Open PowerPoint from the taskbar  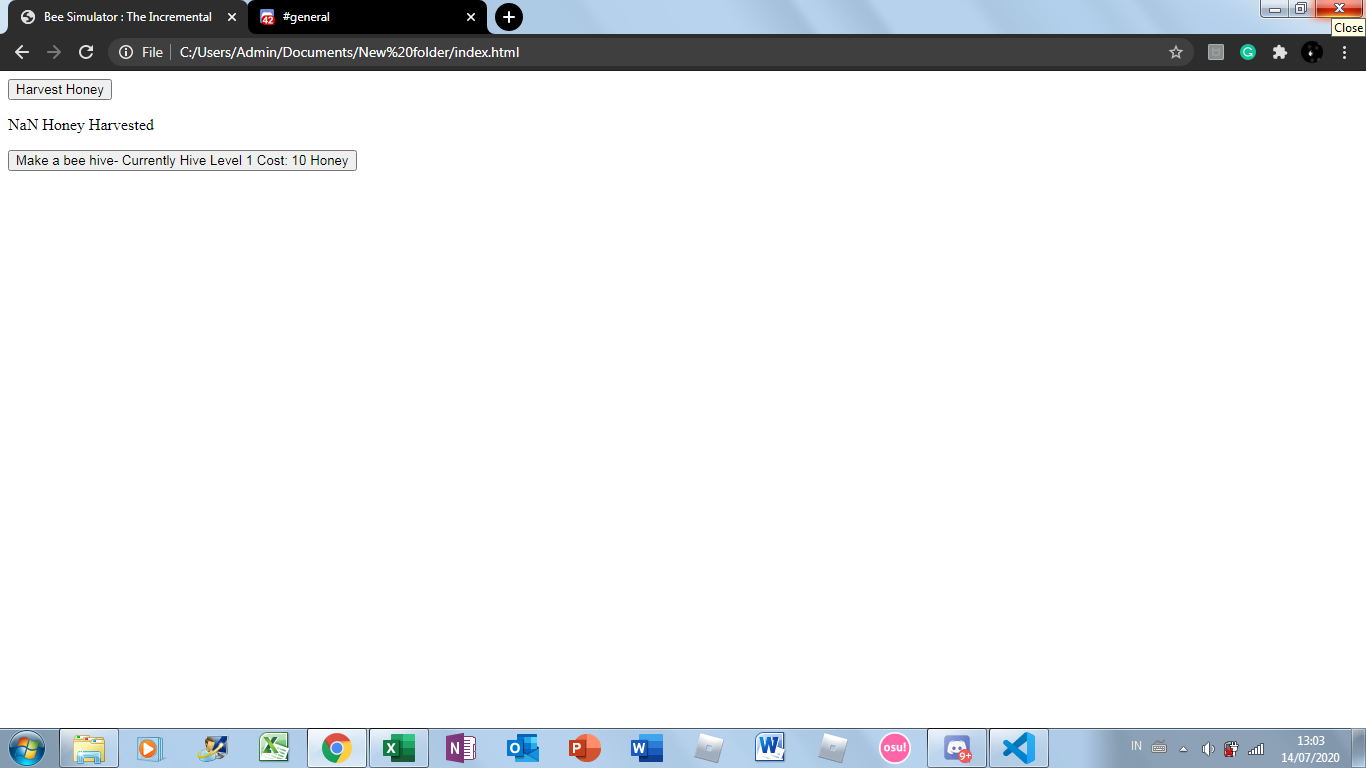[x=585, y=748]
